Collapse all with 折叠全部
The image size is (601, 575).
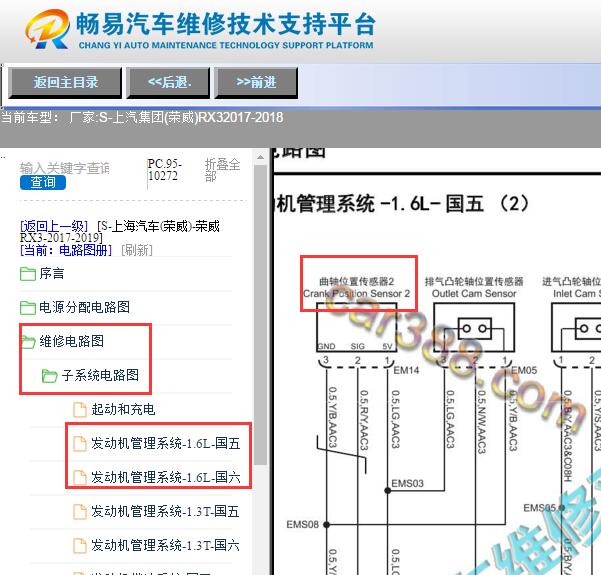point(222,169)
